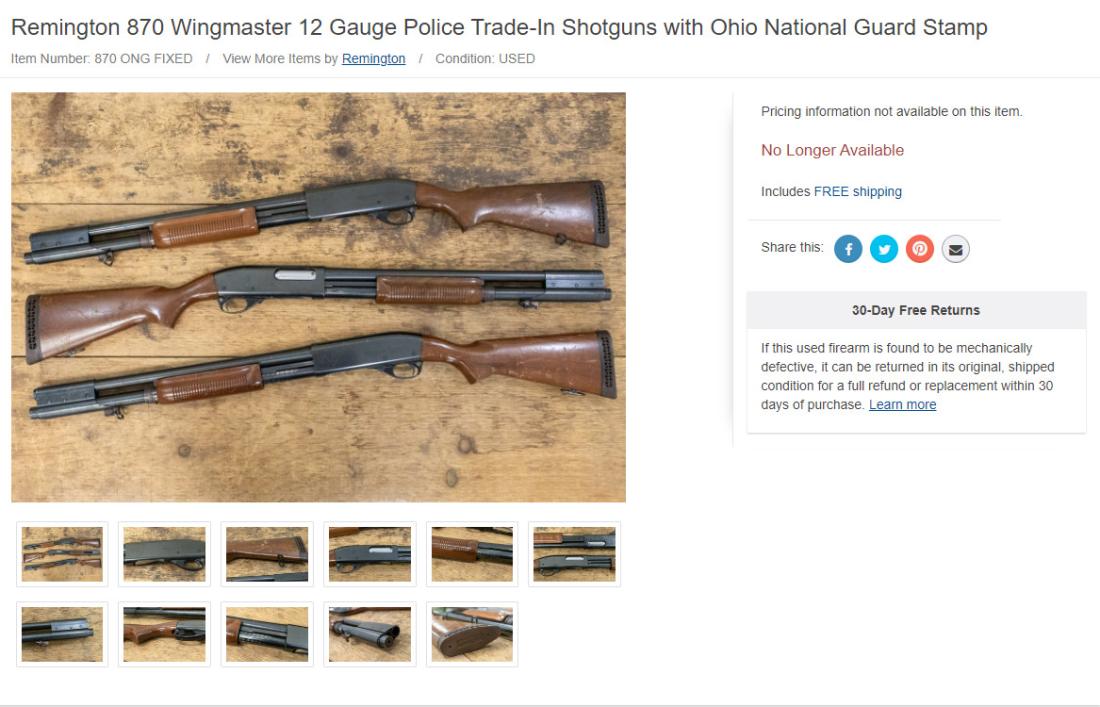Share this item on Twitter
The height and width of the screenshot is (707, 1100).
point(883,248)
